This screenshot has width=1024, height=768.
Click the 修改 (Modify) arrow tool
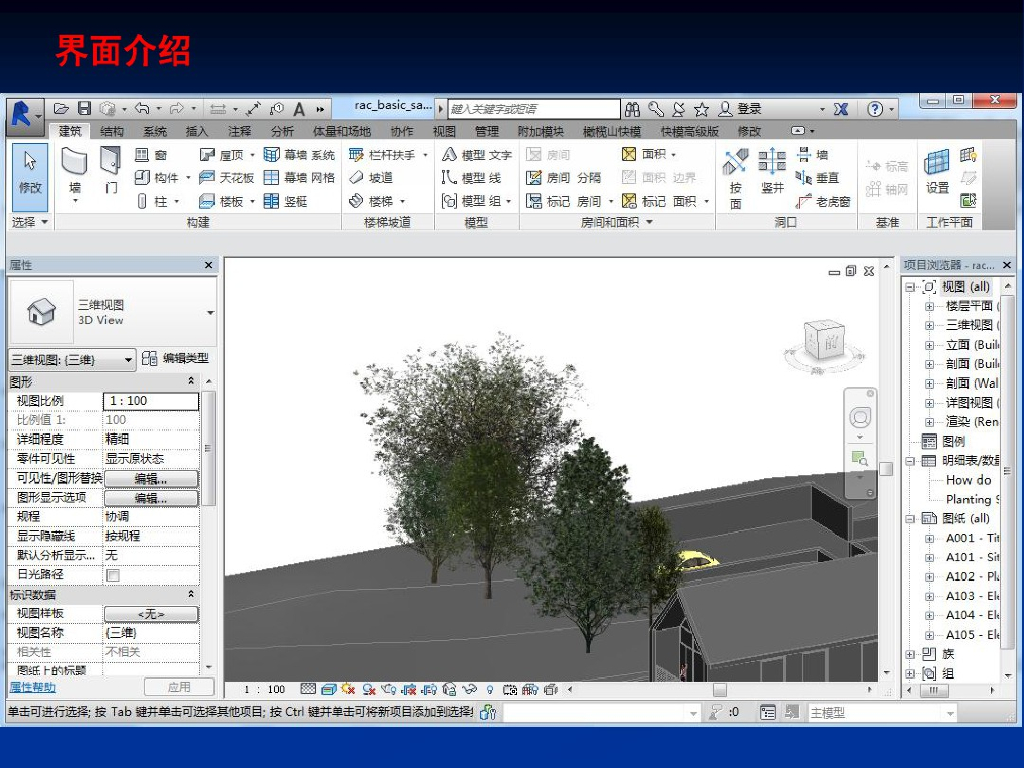30,170
